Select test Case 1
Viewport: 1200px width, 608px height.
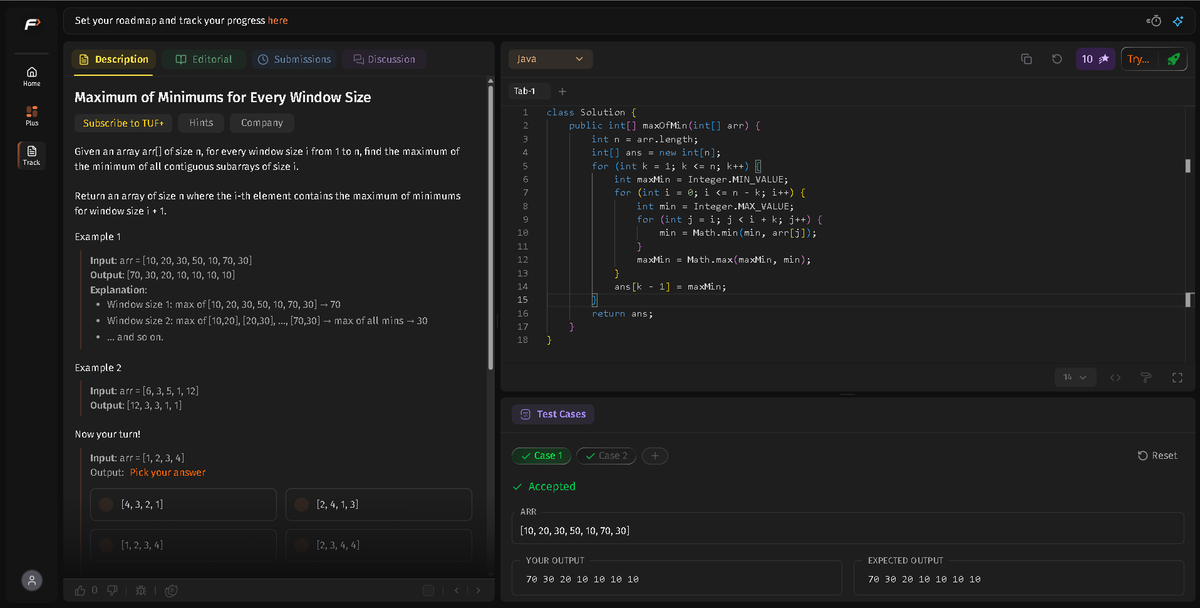540,456
